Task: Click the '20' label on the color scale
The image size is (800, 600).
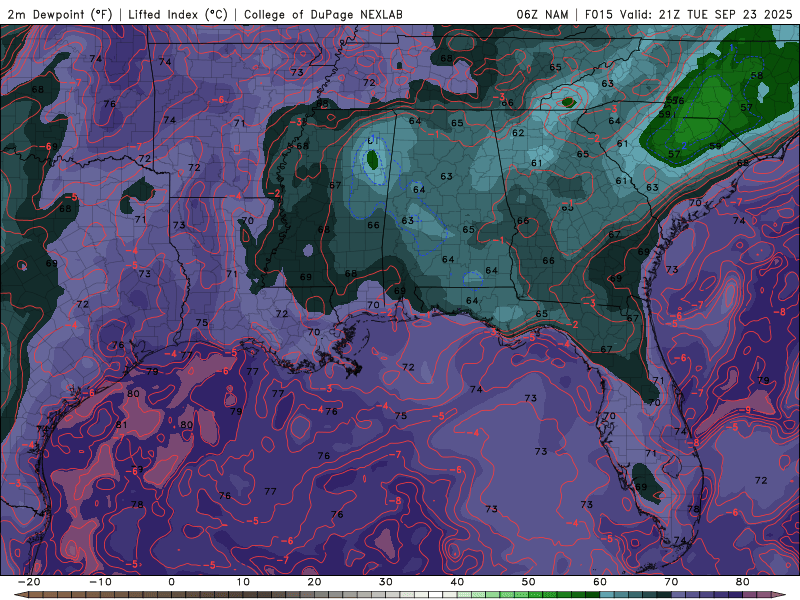Action: [x=314, y=582]
